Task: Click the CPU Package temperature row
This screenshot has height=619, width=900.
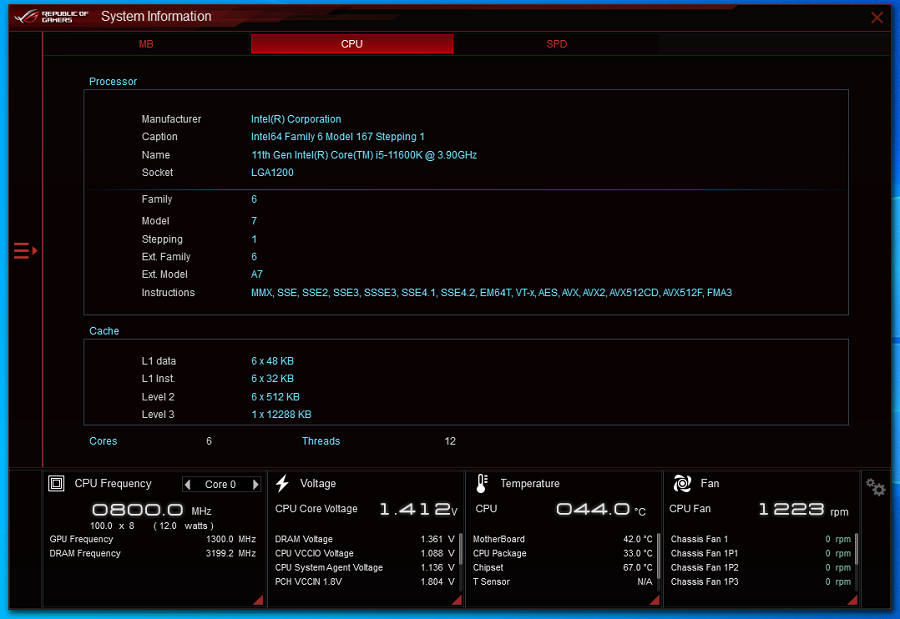Action: (562, 554)
